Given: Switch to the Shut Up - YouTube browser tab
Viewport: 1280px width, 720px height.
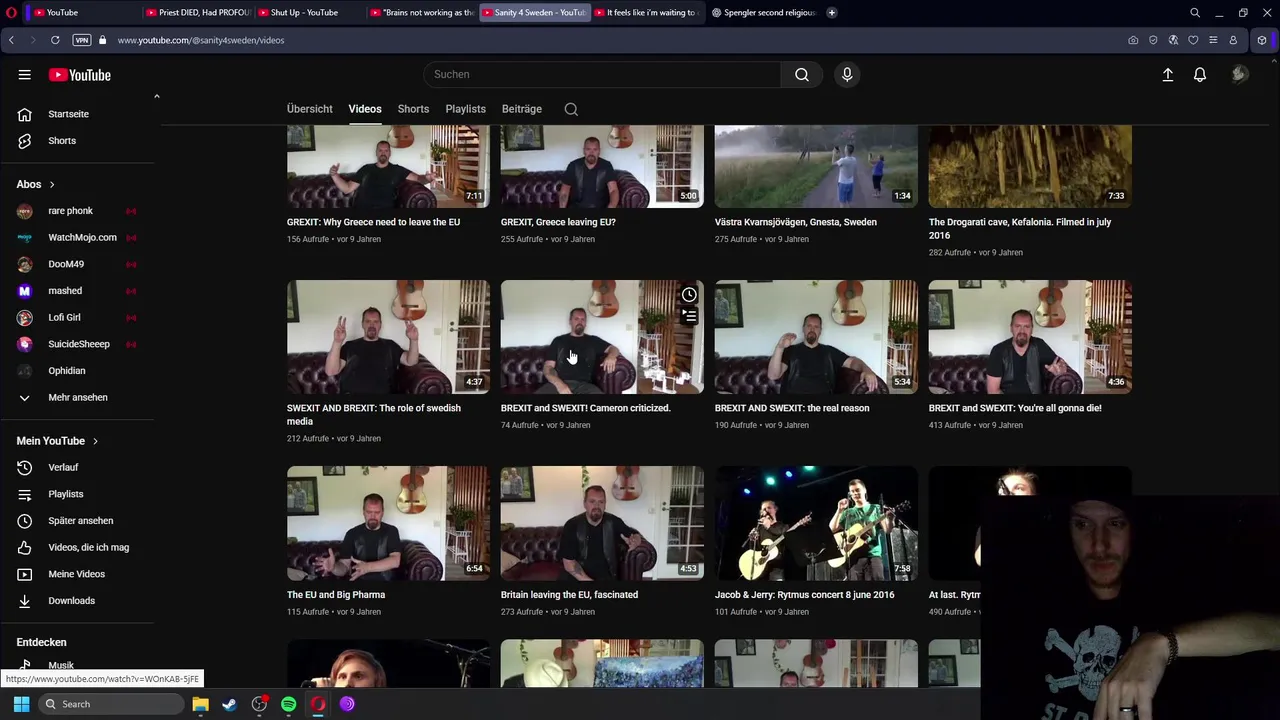Looking at the screenshot, I should coord(310,13).
